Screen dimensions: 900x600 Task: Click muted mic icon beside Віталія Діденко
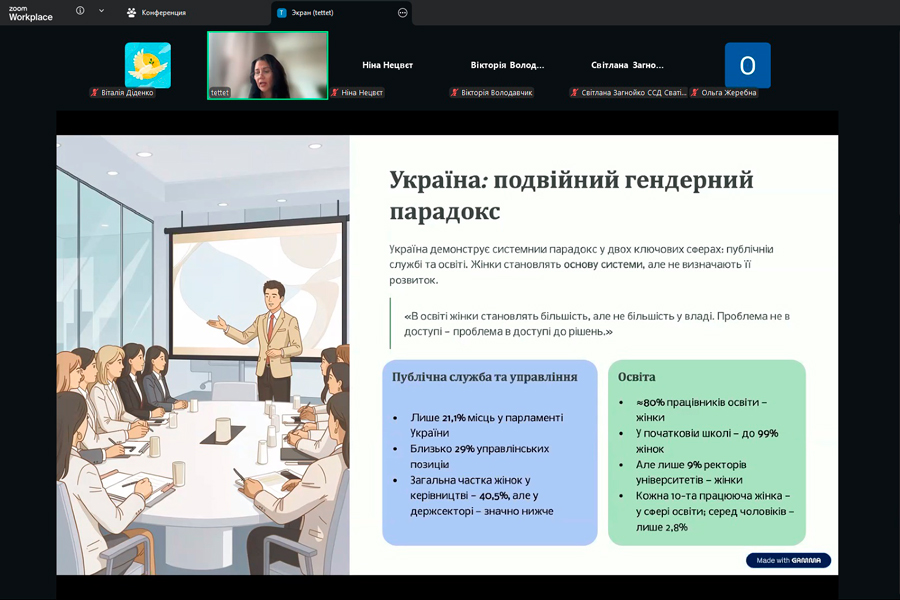click(x=95, y=92)
